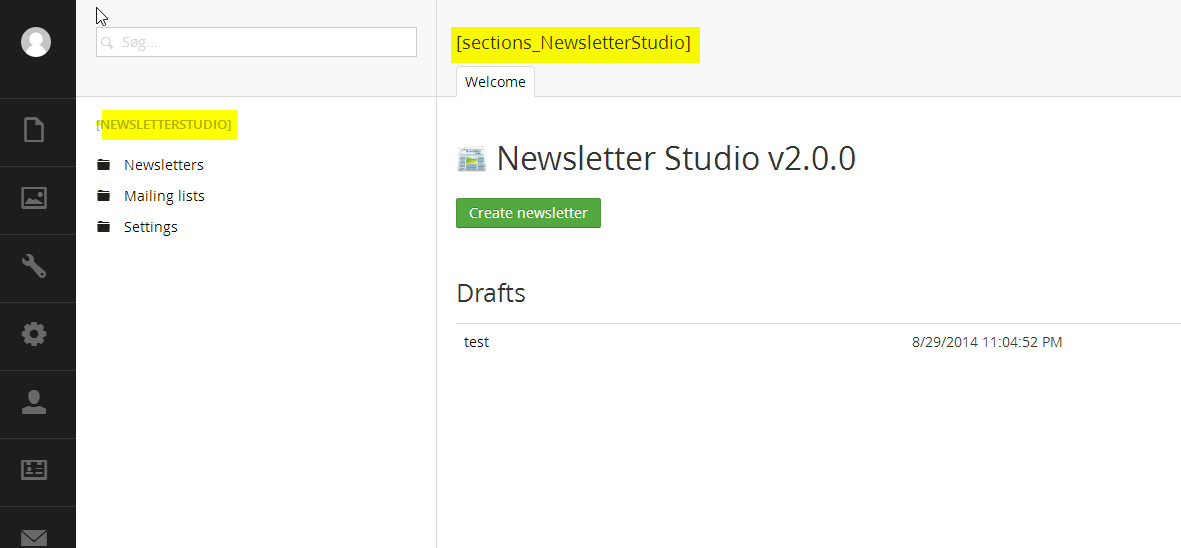Click the Settings folder icon in tree
1181x548 pixels.
tap(104, 227)
